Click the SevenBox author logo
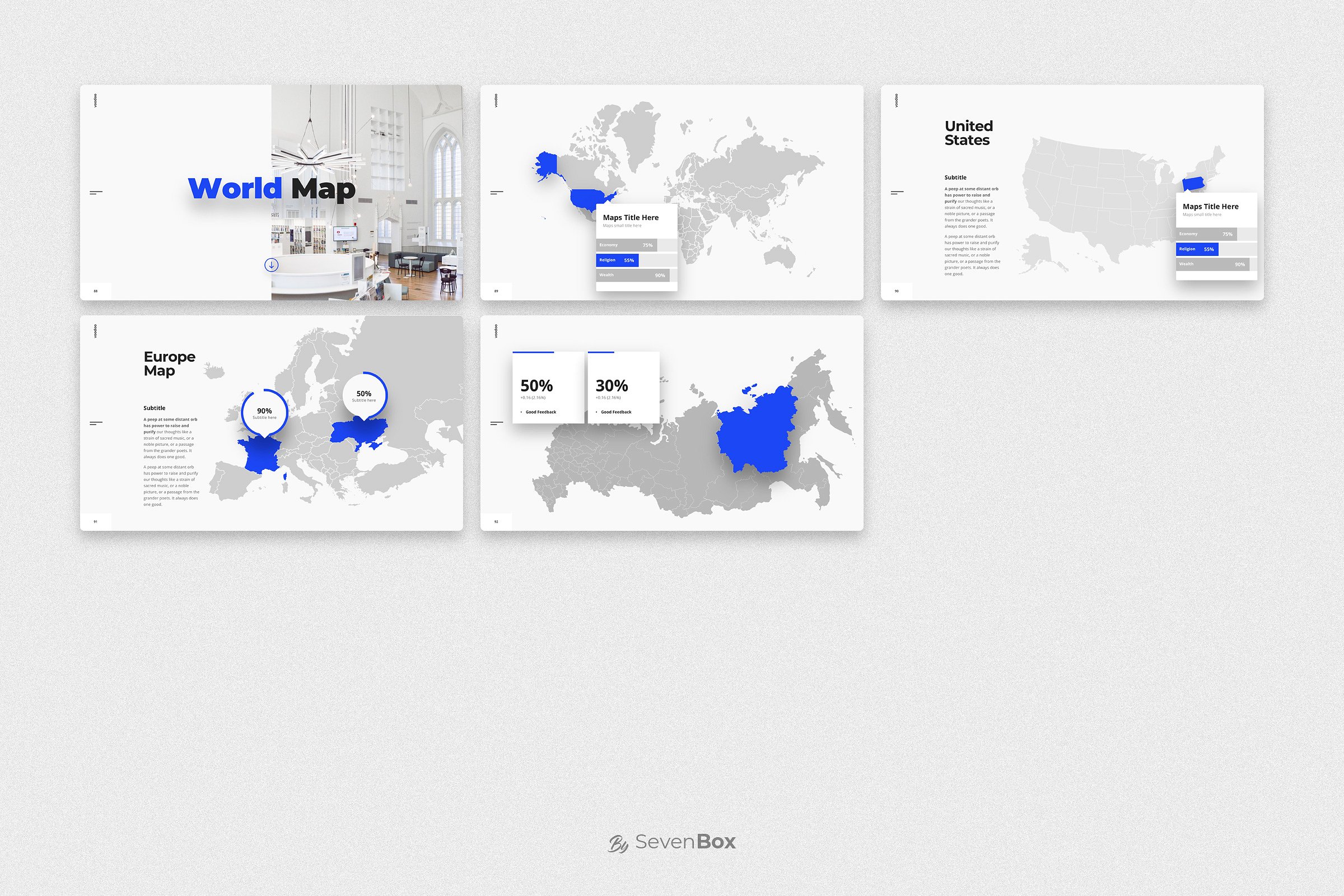Screen dimensions: 1344x896 point(672,842)
